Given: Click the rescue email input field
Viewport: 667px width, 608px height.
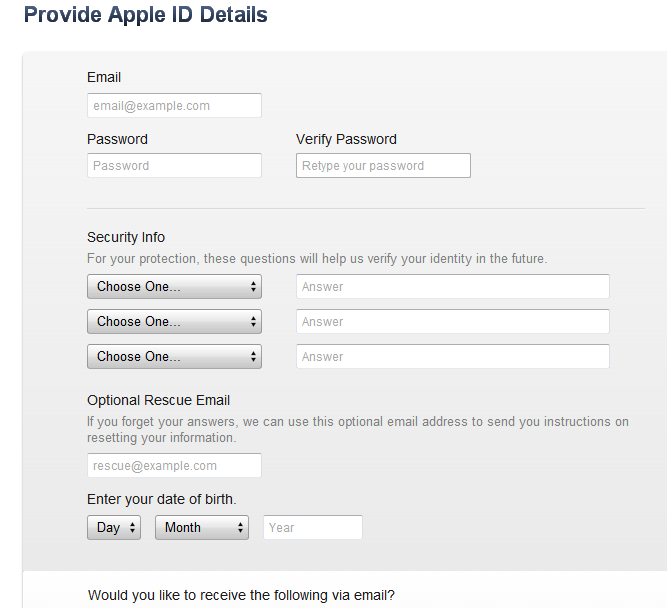Looking at the screenshot, I should point(174,466).
